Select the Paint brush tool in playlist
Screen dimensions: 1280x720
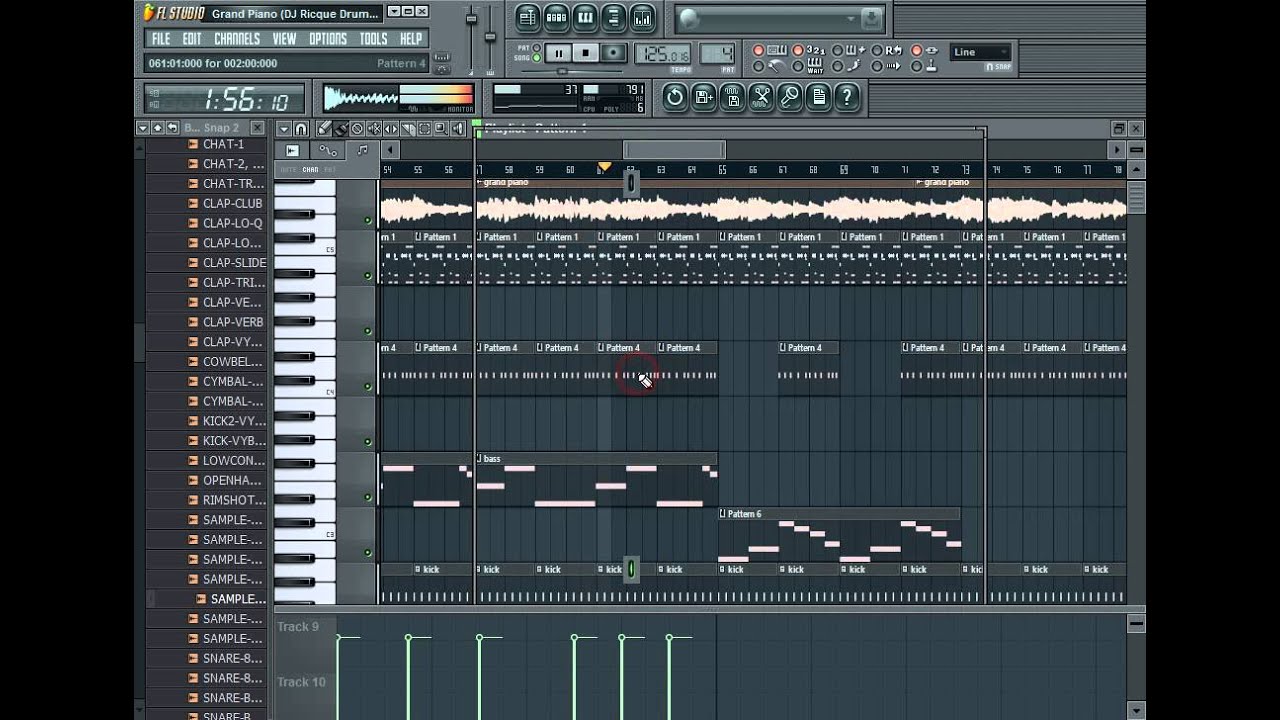click(x=340, y=128)
